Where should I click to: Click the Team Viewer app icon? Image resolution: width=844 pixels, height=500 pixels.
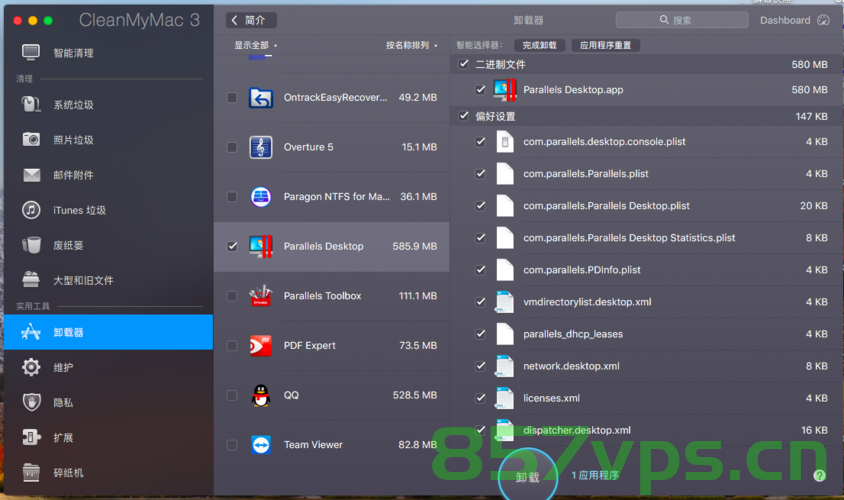pyautogui.click(x=261, y=445)
